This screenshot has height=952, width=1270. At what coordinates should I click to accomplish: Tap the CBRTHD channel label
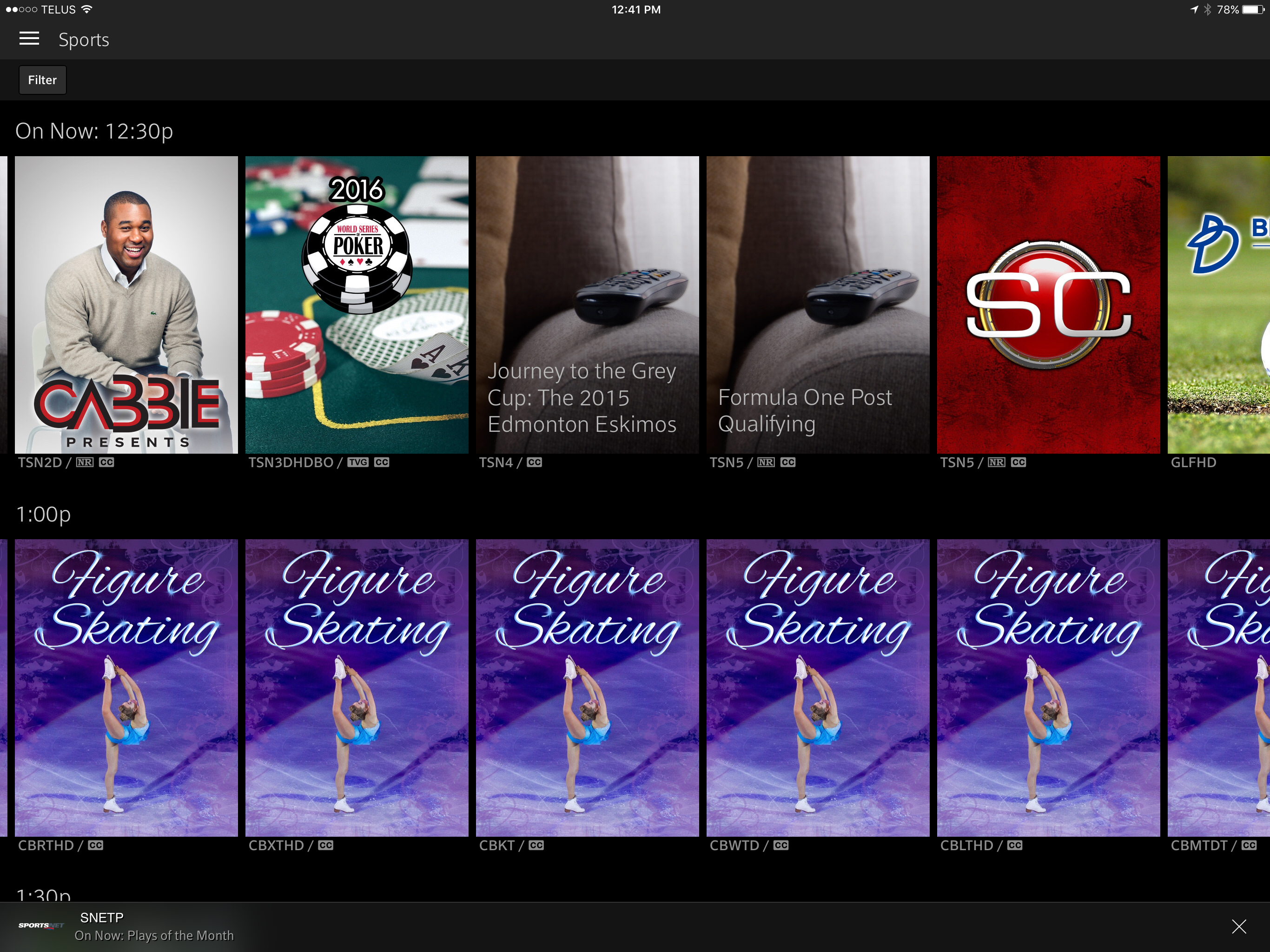tap(46, 845)
